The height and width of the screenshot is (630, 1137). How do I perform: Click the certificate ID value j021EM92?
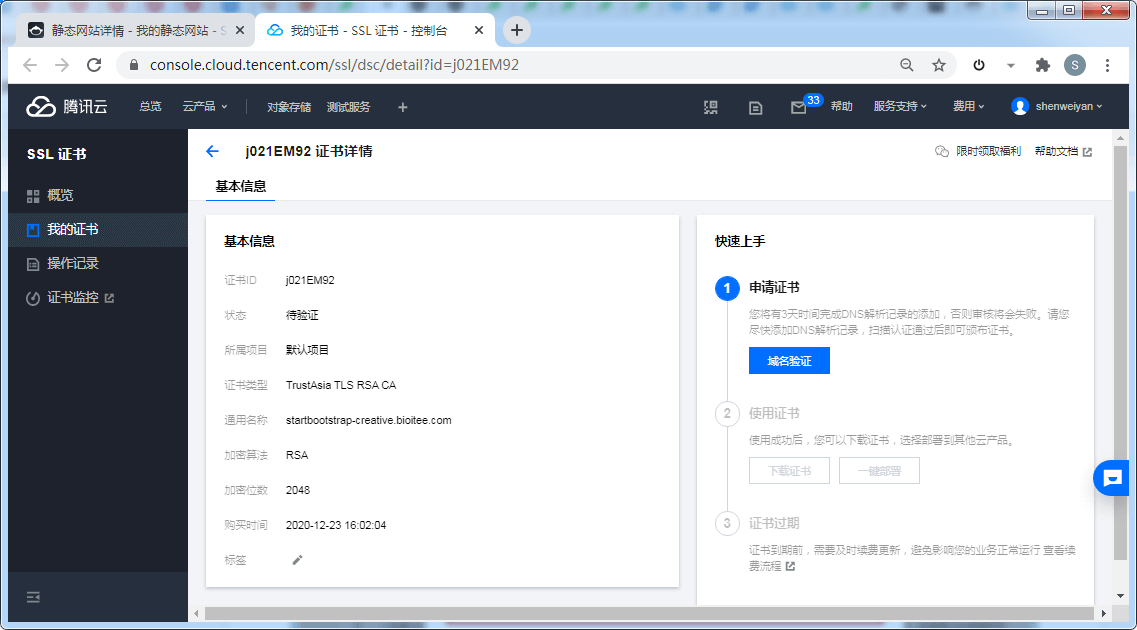coord(310,281)
